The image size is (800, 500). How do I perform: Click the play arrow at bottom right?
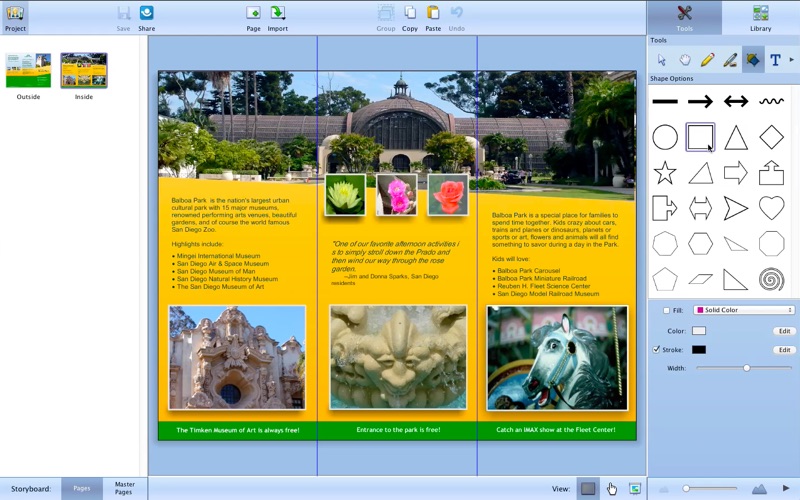(786, 489)
